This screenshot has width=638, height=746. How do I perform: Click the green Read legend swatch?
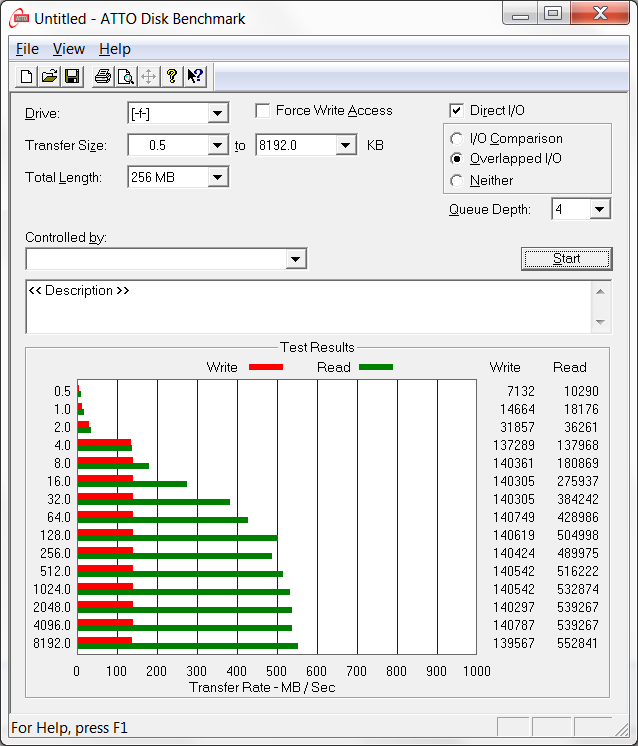pos(376,367)
